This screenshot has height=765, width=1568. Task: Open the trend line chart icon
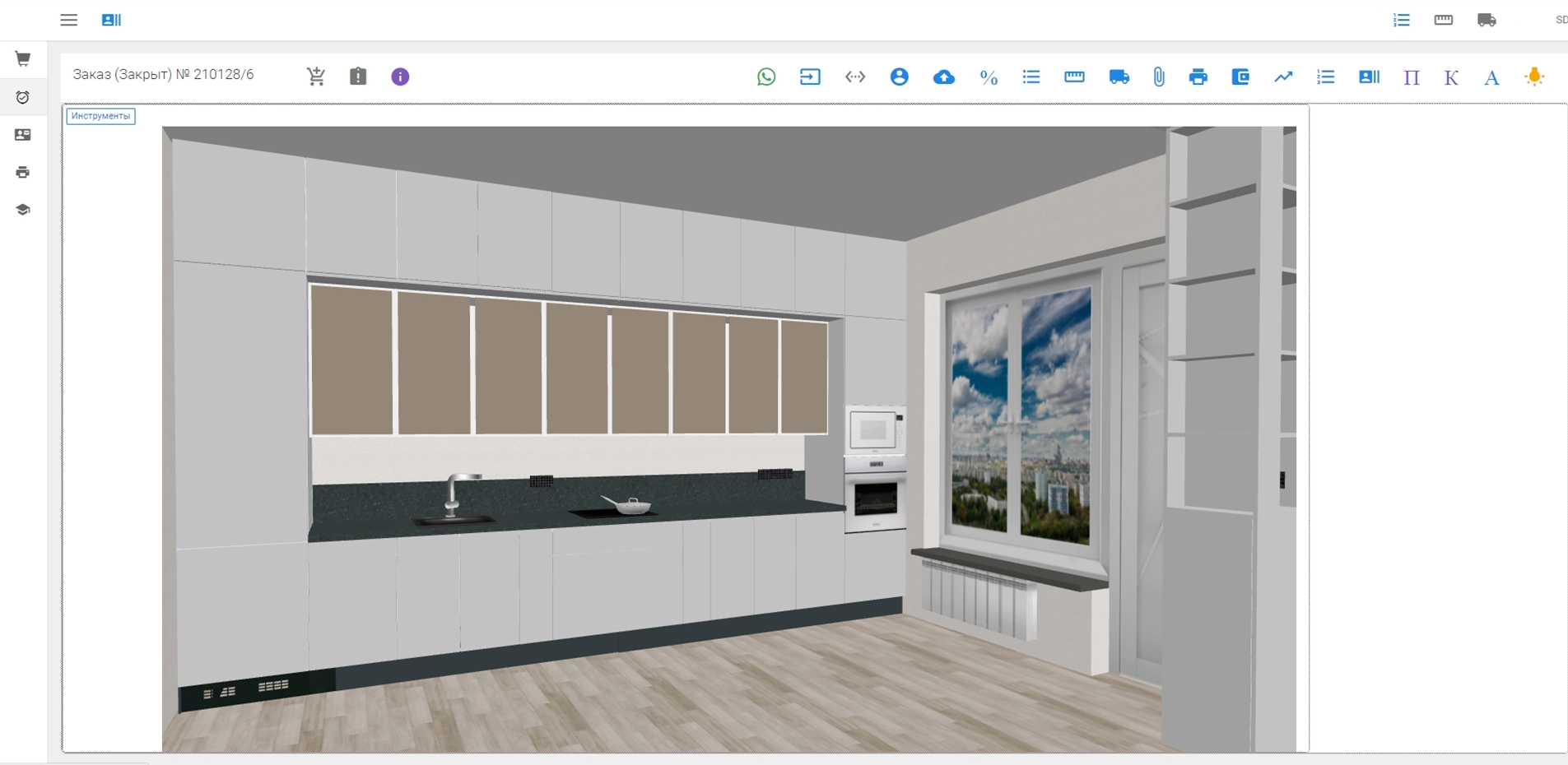1283,76
